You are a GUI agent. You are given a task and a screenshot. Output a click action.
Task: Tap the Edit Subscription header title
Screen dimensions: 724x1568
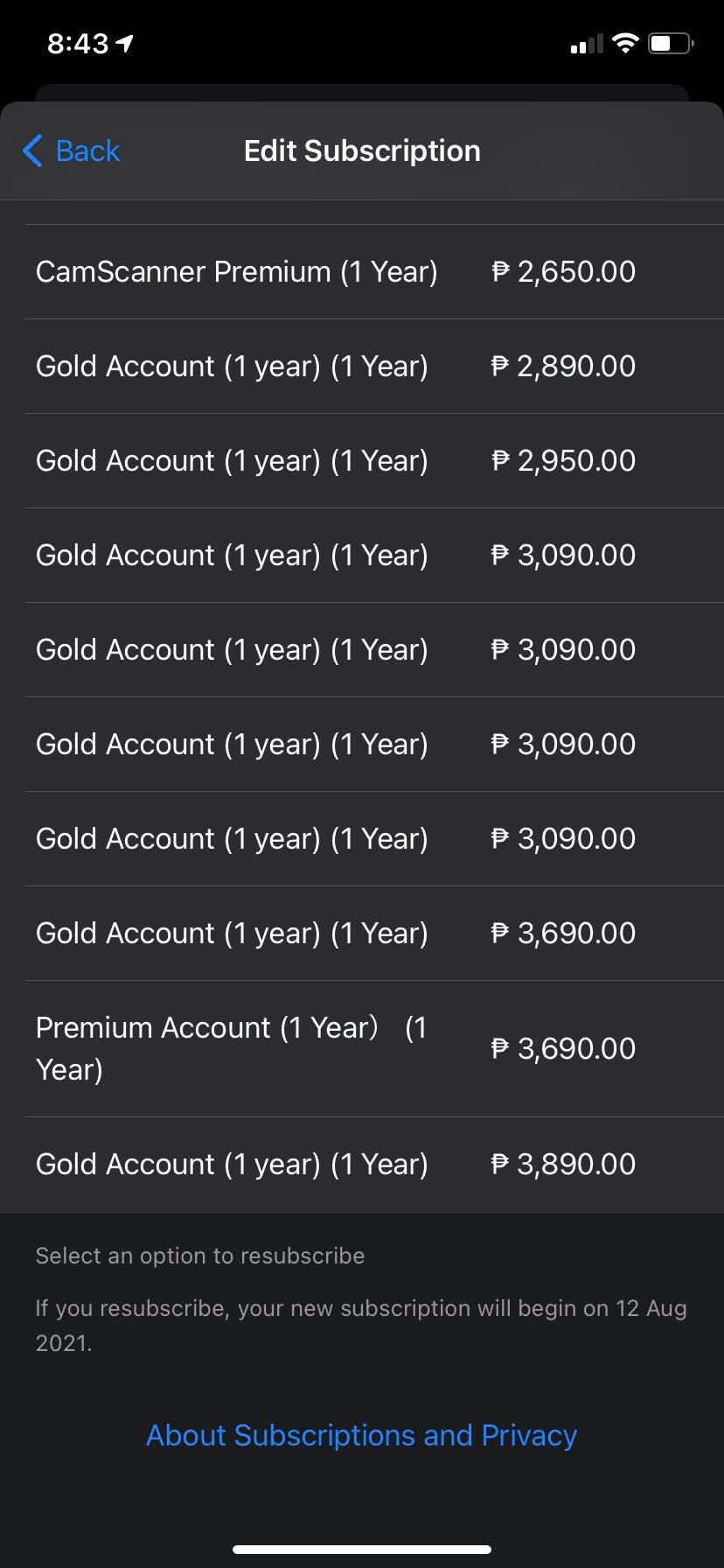point(362,150)
